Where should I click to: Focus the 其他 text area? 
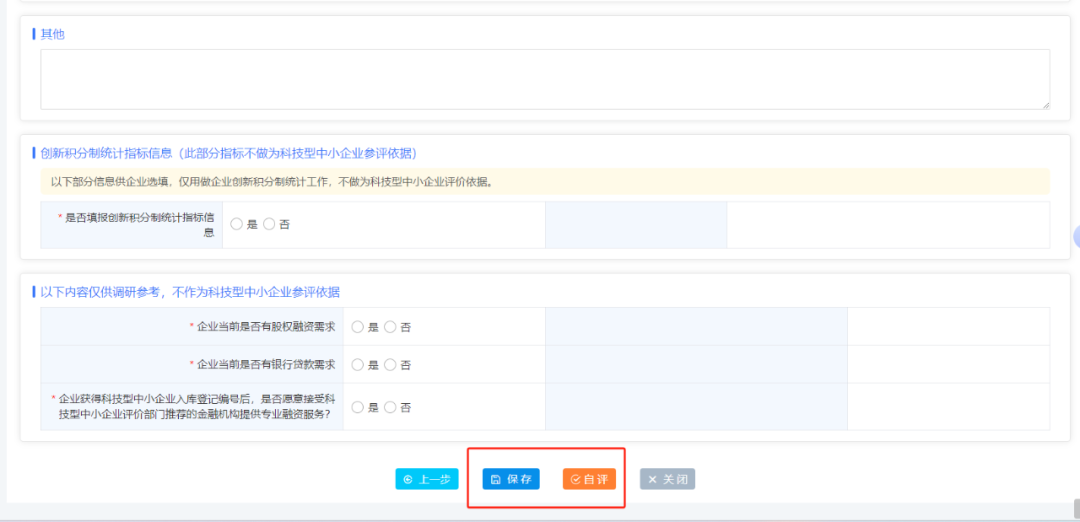(544, 79)
